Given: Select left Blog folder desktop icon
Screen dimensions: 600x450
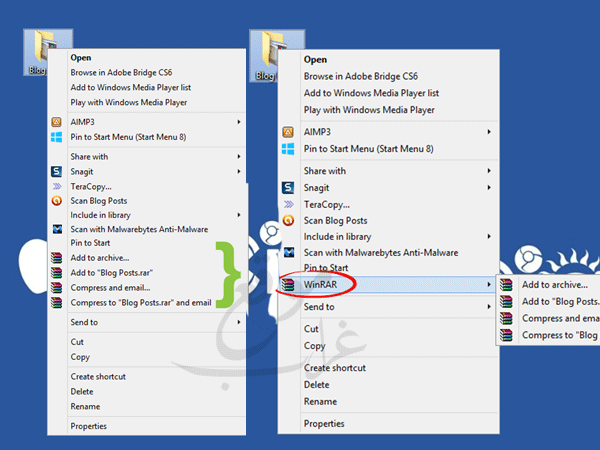Looking at the screenshot, I should pos(37,52).
